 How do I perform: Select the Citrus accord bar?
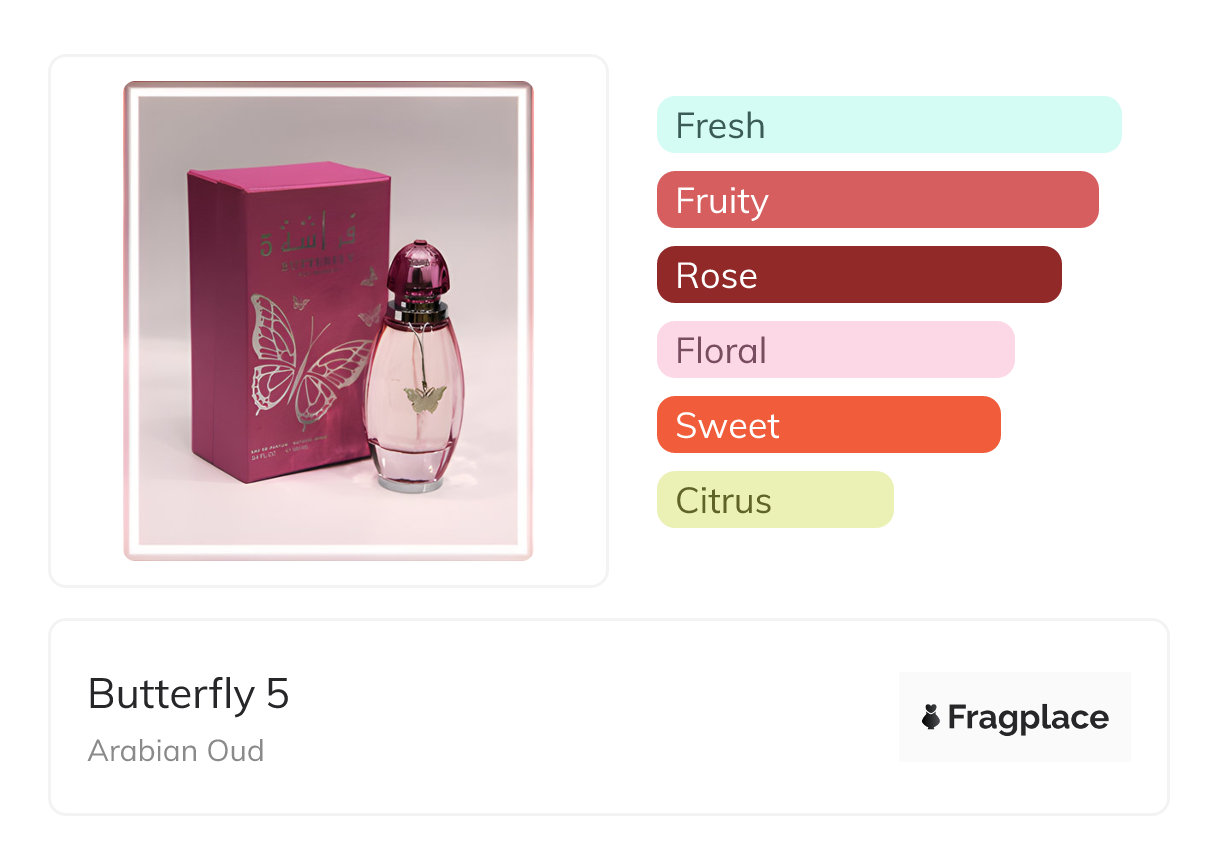tap(774, 500)
